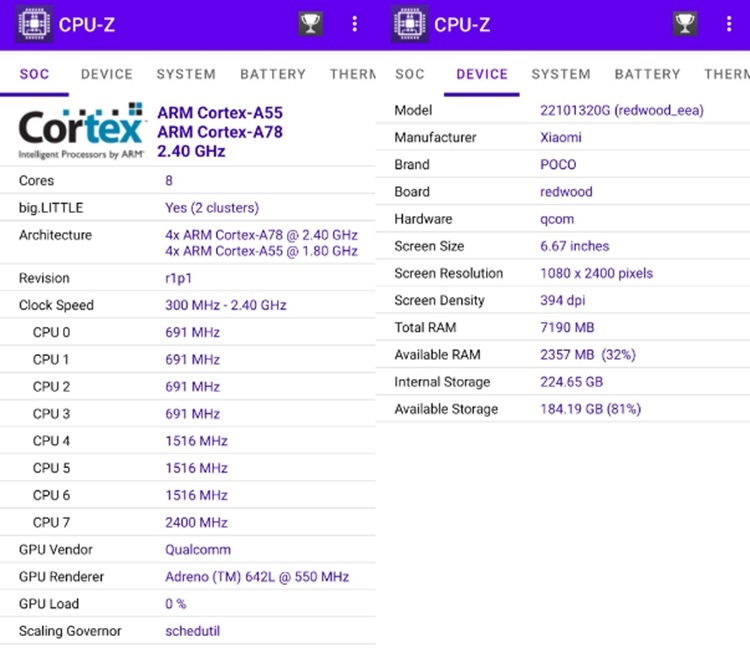Select Cores value '8'

pos(169,180)
